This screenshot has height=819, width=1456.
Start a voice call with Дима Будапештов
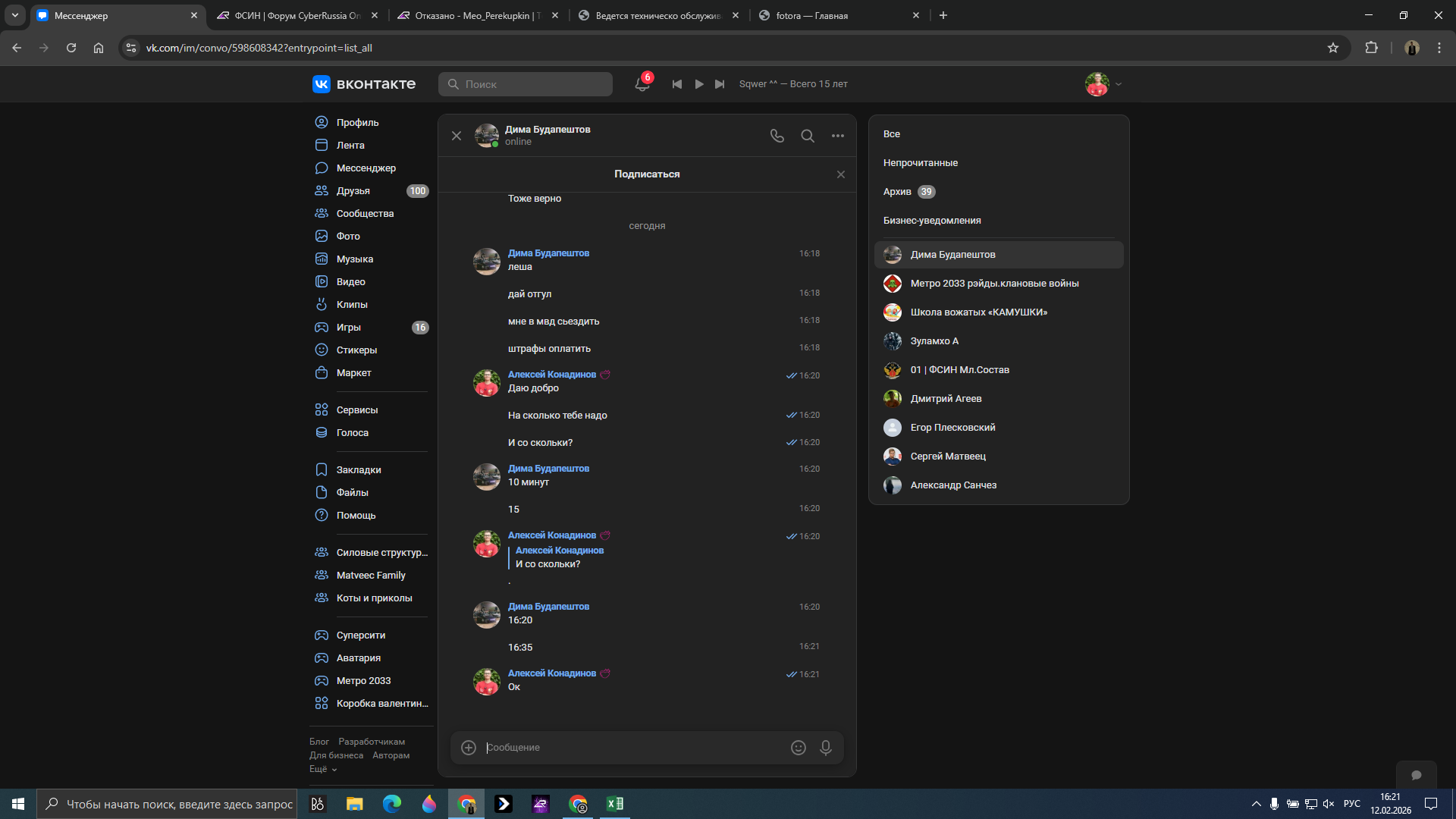(x=777, y=136)
